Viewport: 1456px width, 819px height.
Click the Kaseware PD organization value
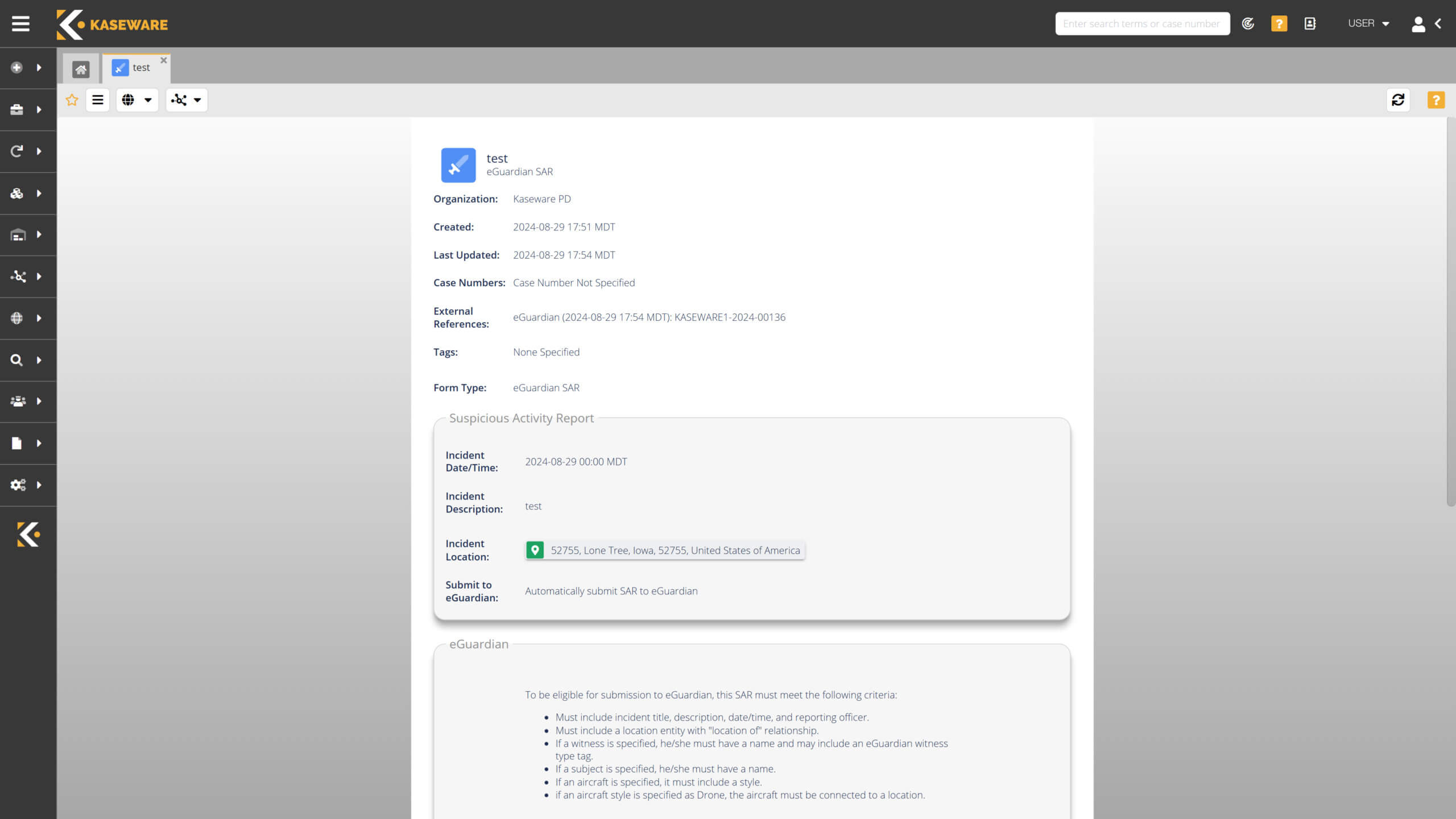pos(541,199)
